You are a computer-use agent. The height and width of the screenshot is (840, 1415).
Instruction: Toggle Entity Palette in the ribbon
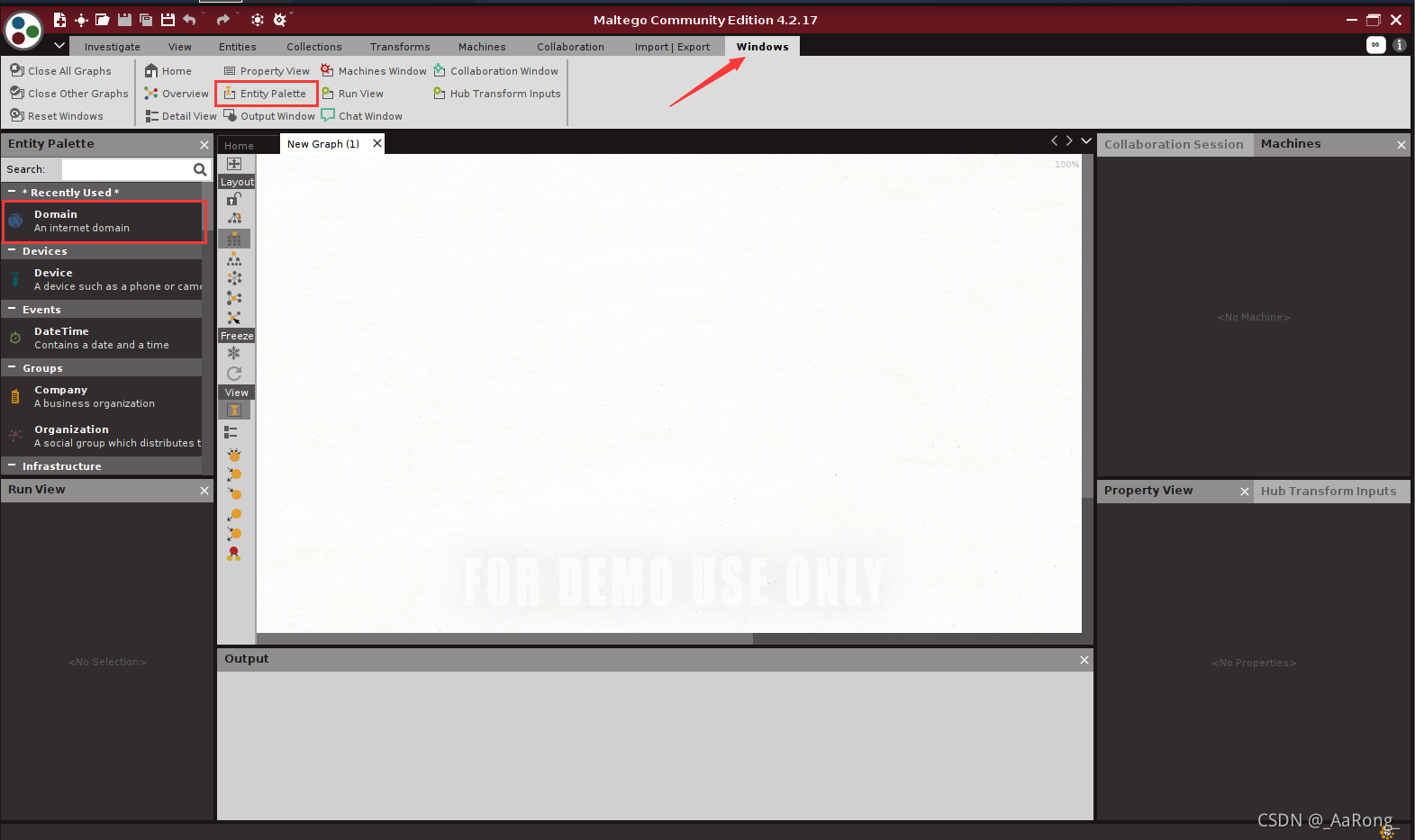pos(266,94)
